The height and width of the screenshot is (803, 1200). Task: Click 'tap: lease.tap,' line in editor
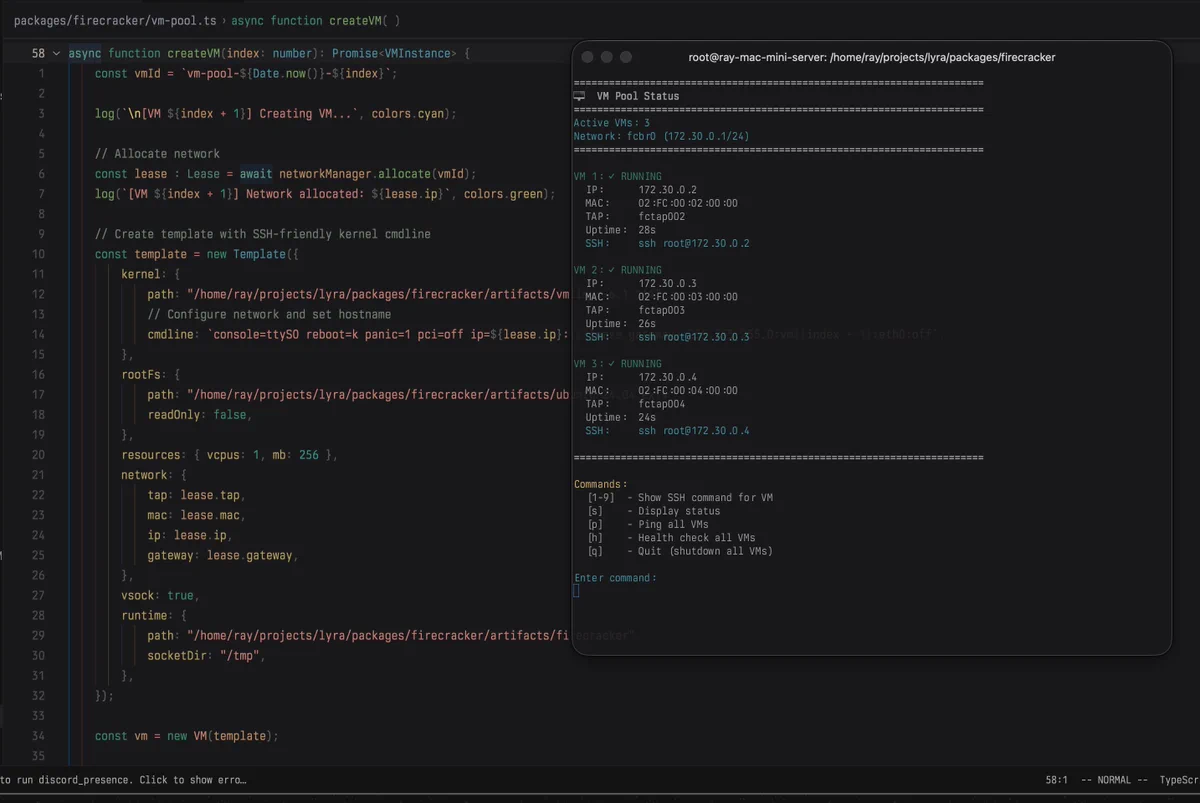tap(196, 495)
